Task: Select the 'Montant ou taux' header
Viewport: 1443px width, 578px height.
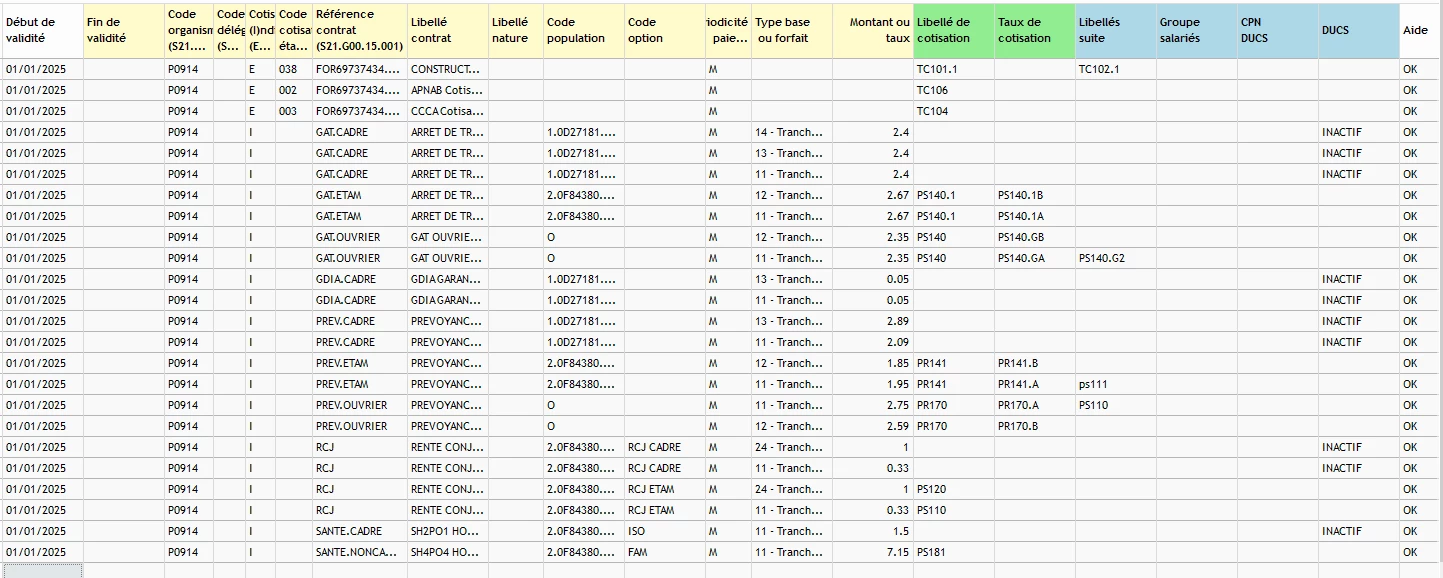Action: [873, 30]
